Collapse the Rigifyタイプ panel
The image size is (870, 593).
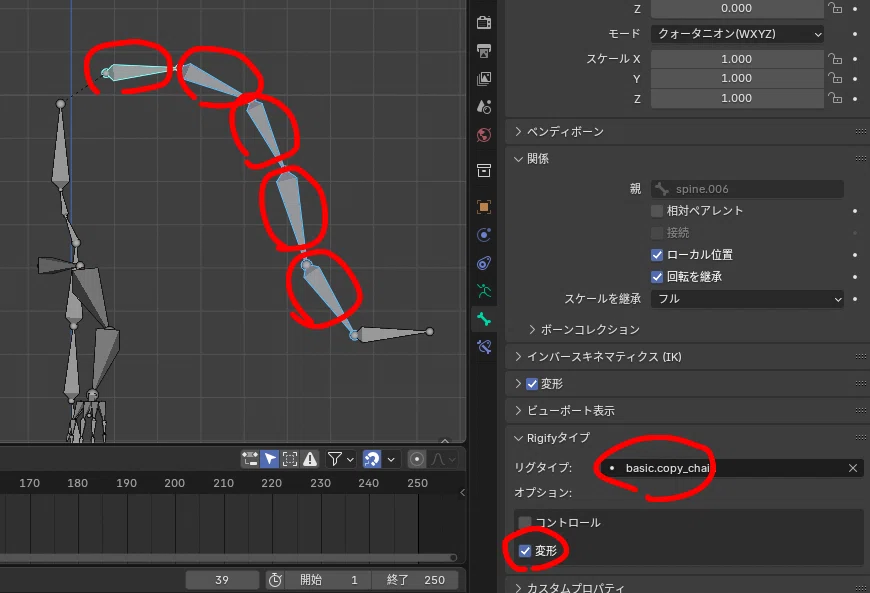click(518, 438)
